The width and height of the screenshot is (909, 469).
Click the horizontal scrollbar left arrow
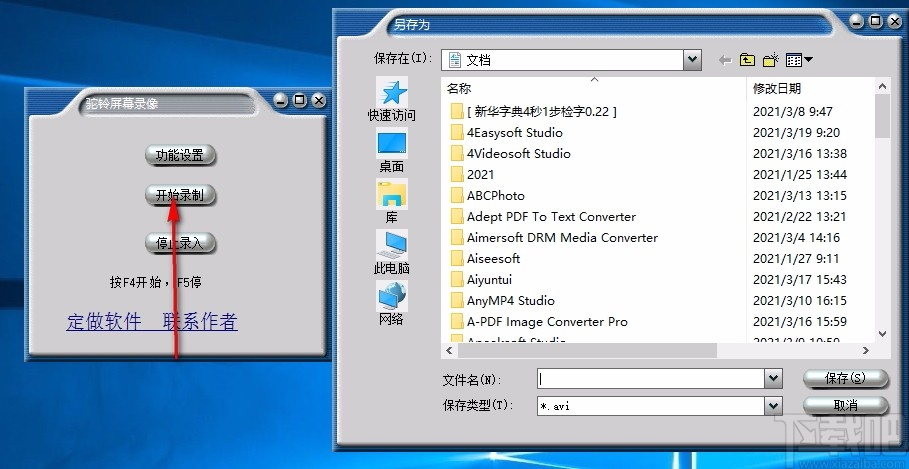click(x=449, y=351)
